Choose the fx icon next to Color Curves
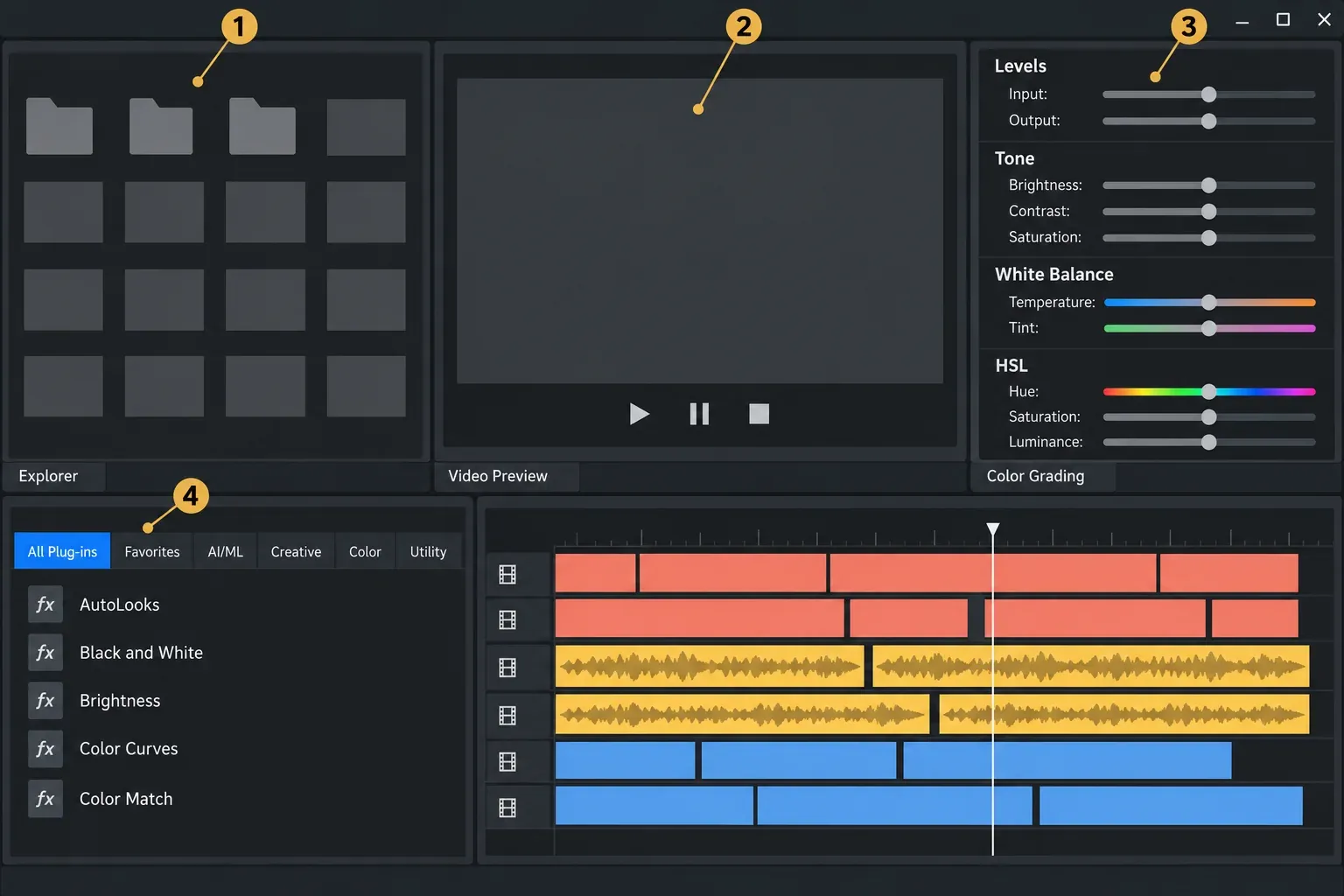1344x896 pixels. click(45, 749)
